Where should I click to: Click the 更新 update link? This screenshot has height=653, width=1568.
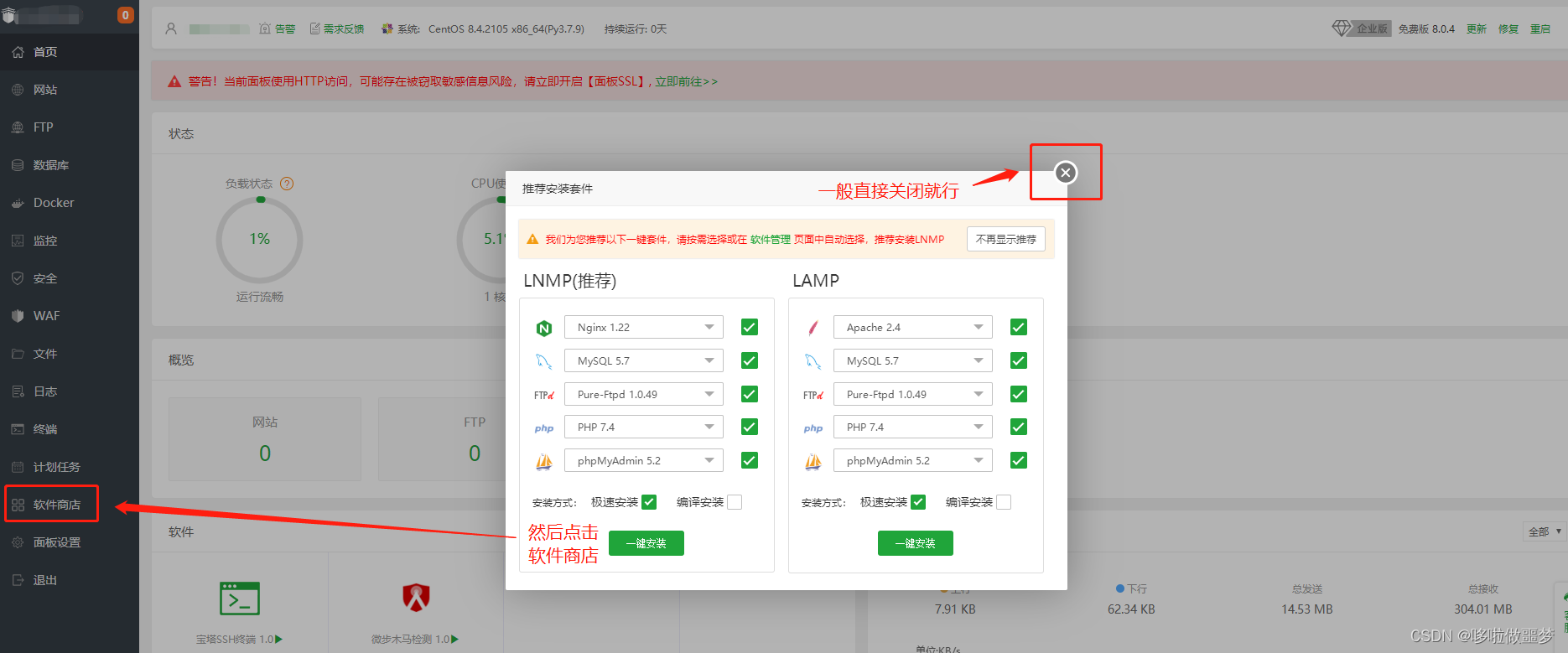(1477, 29)
